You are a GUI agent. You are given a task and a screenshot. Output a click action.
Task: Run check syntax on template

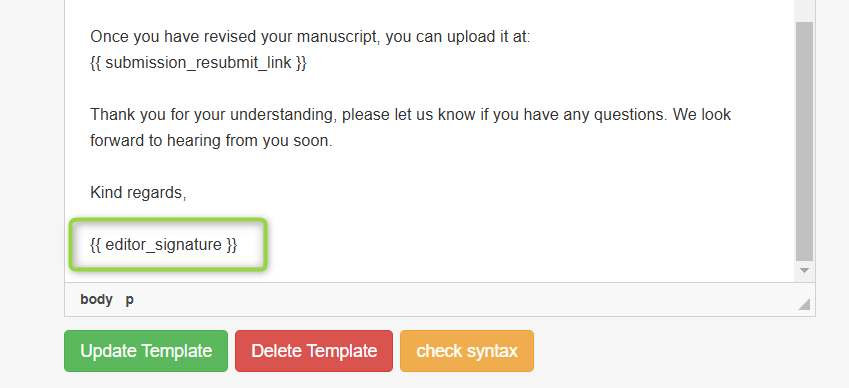pos(467,351)
